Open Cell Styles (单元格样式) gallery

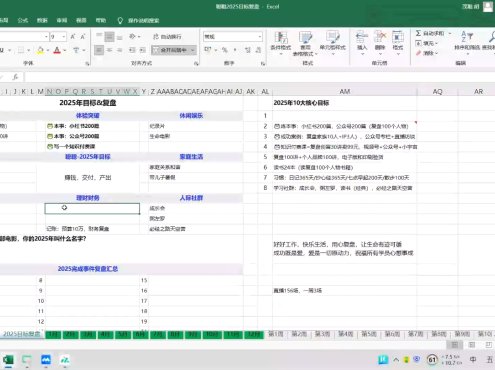(x=332, y=43)
